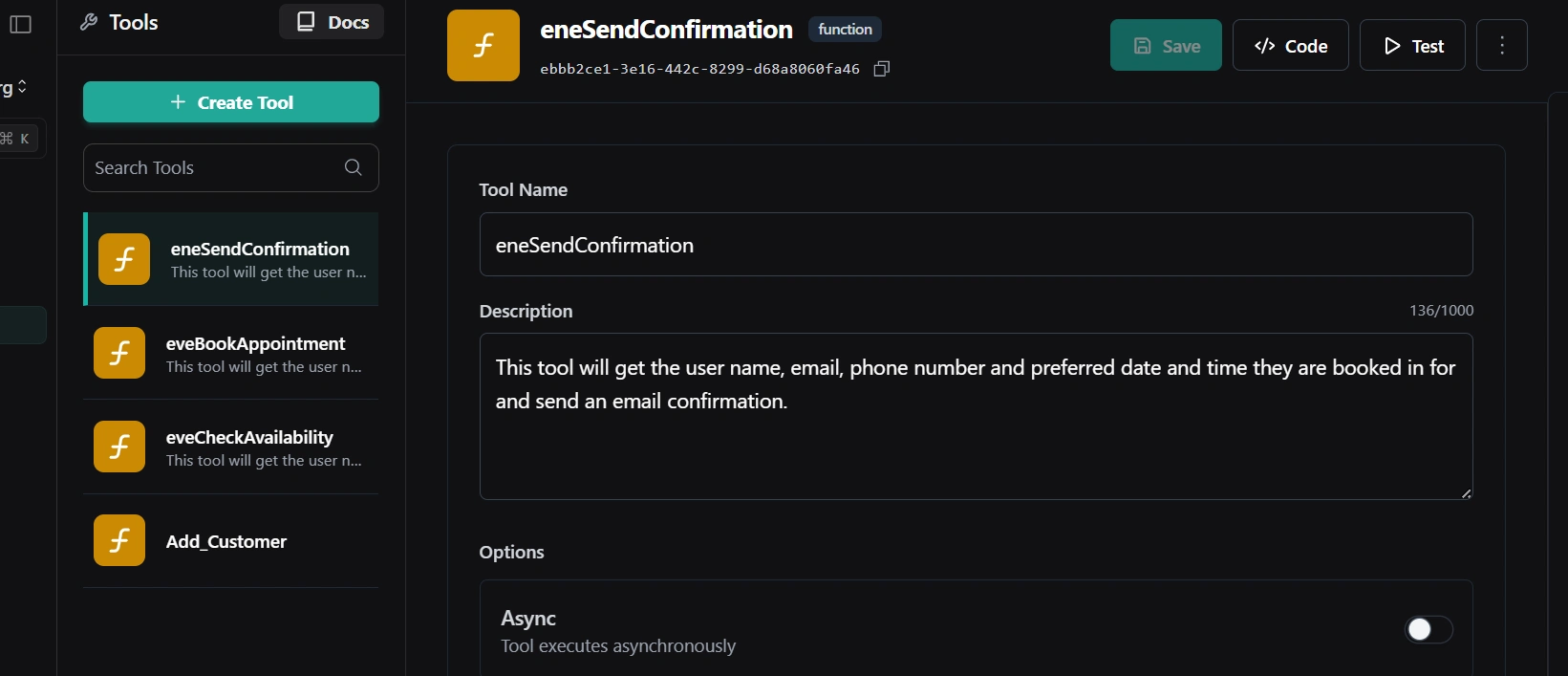The image size is (1568, 676).
Task: Click the Tool Name text field
Action: coord(975,245)
